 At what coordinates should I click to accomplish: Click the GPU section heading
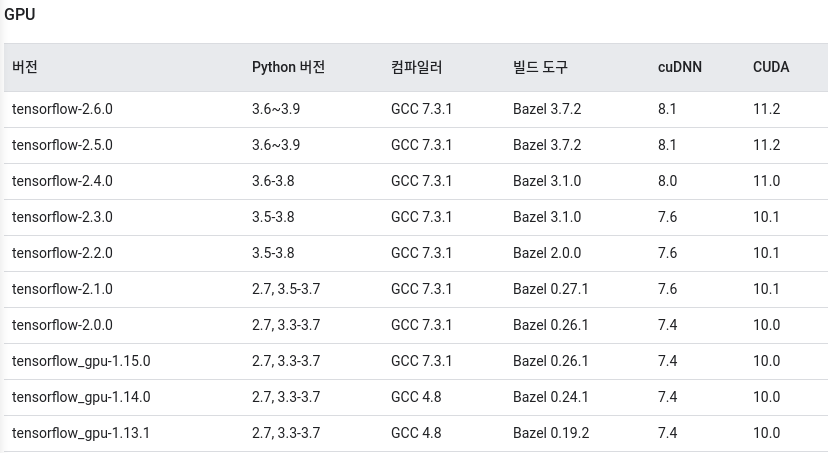pyautogui.click(x=19, y=15)
